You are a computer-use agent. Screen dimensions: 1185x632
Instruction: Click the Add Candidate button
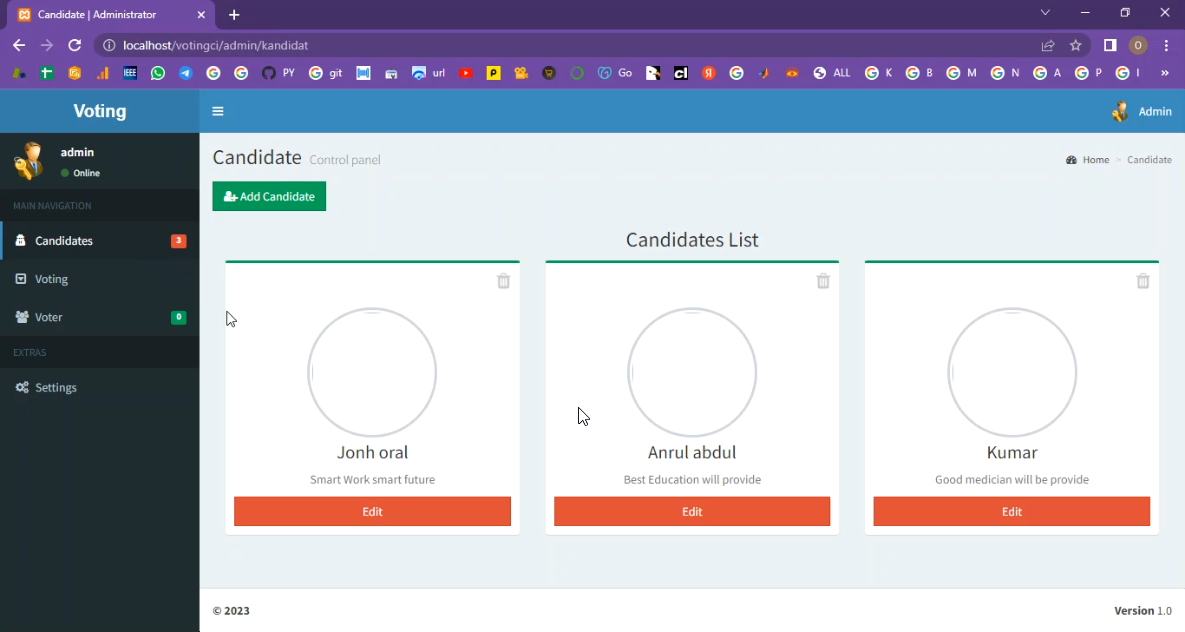click(269, 196)
